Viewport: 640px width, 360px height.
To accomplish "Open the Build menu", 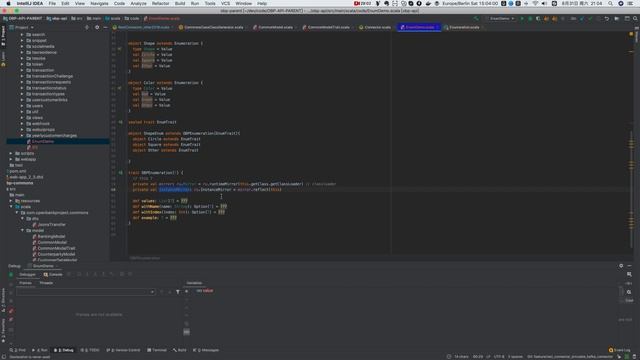I will pyautogui.click(x=180, y=3).
